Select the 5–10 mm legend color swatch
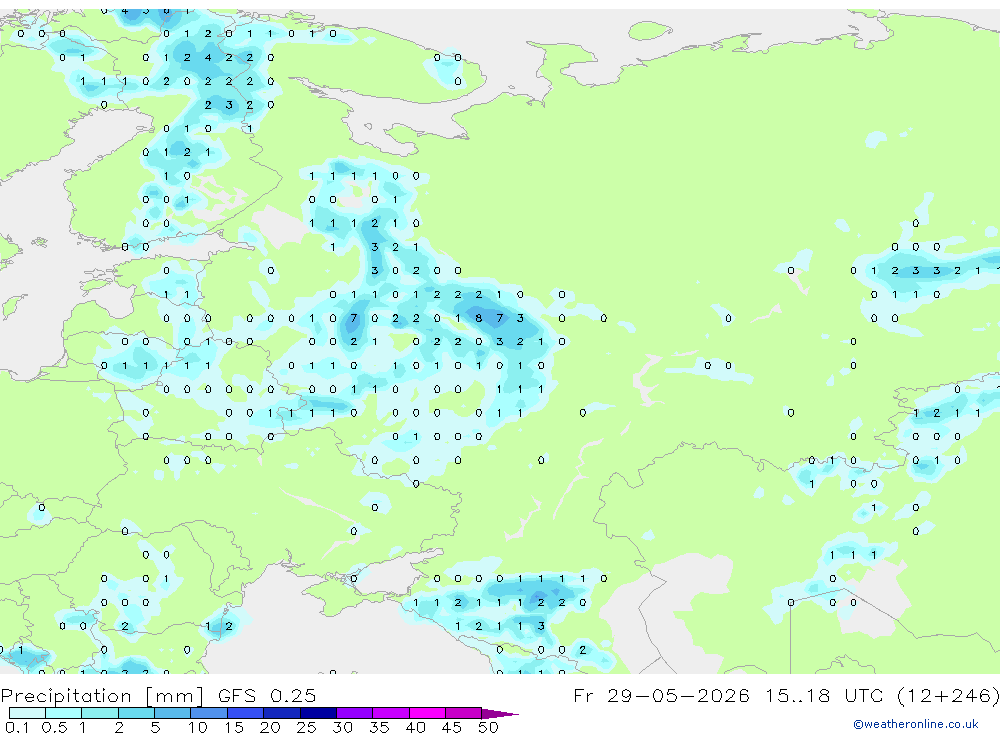 click(x=173, y=713)
